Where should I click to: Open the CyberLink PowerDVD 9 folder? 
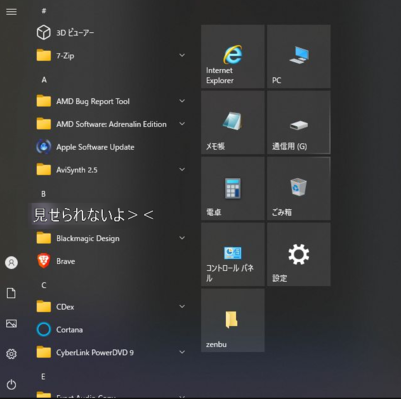coord(110,352)
